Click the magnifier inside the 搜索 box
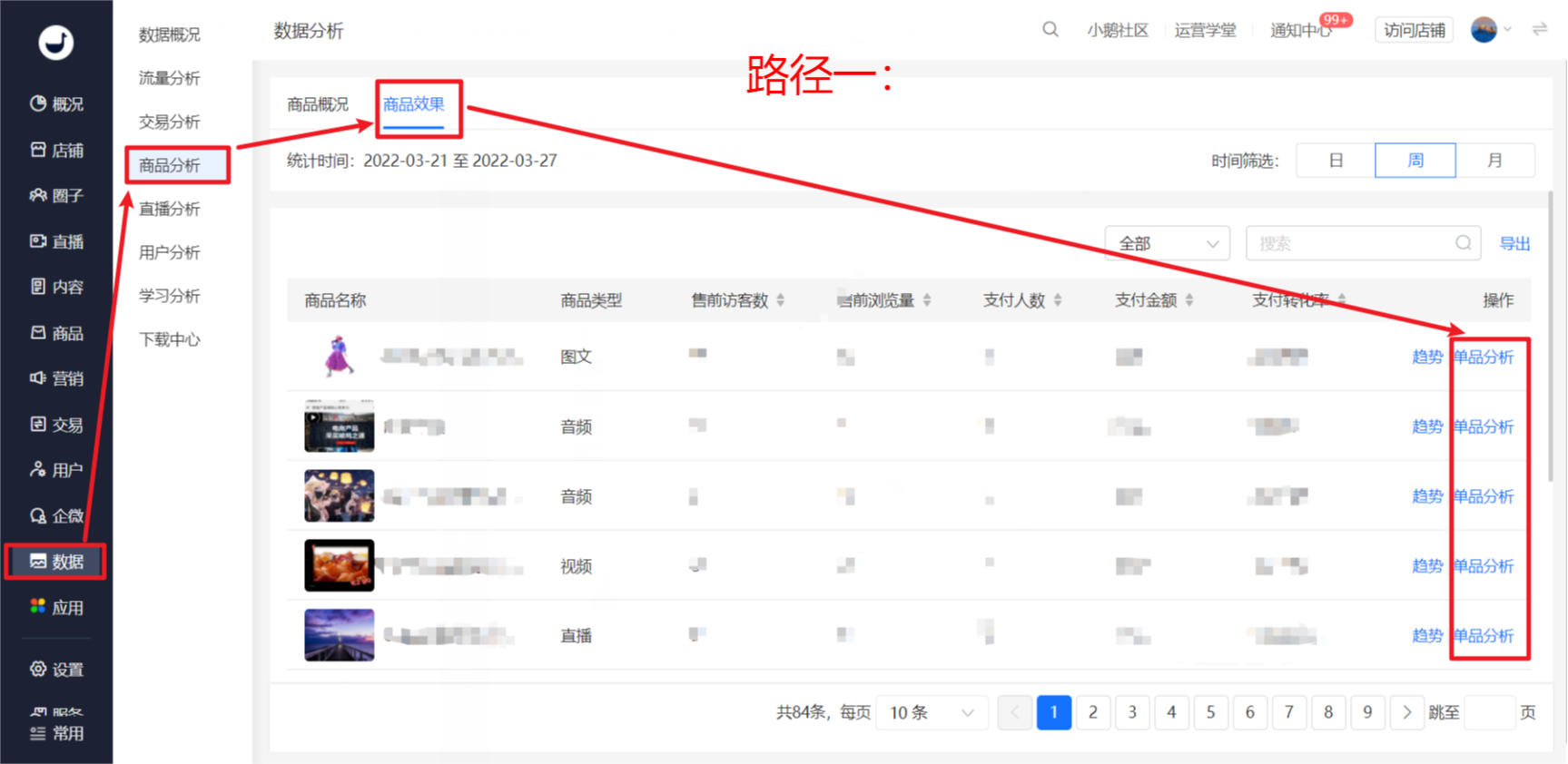 point(1463,243)
